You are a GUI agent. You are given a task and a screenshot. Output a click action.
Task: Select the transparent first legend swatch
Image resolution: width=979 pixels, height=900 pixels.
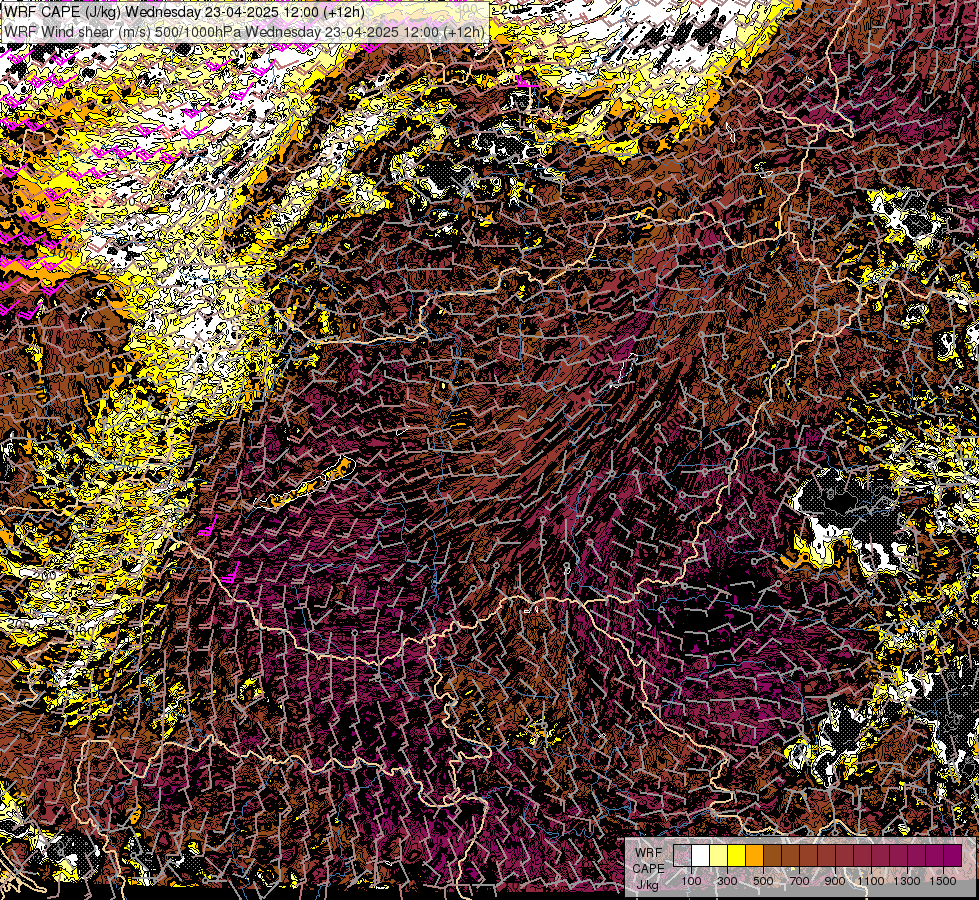(682, 855)
